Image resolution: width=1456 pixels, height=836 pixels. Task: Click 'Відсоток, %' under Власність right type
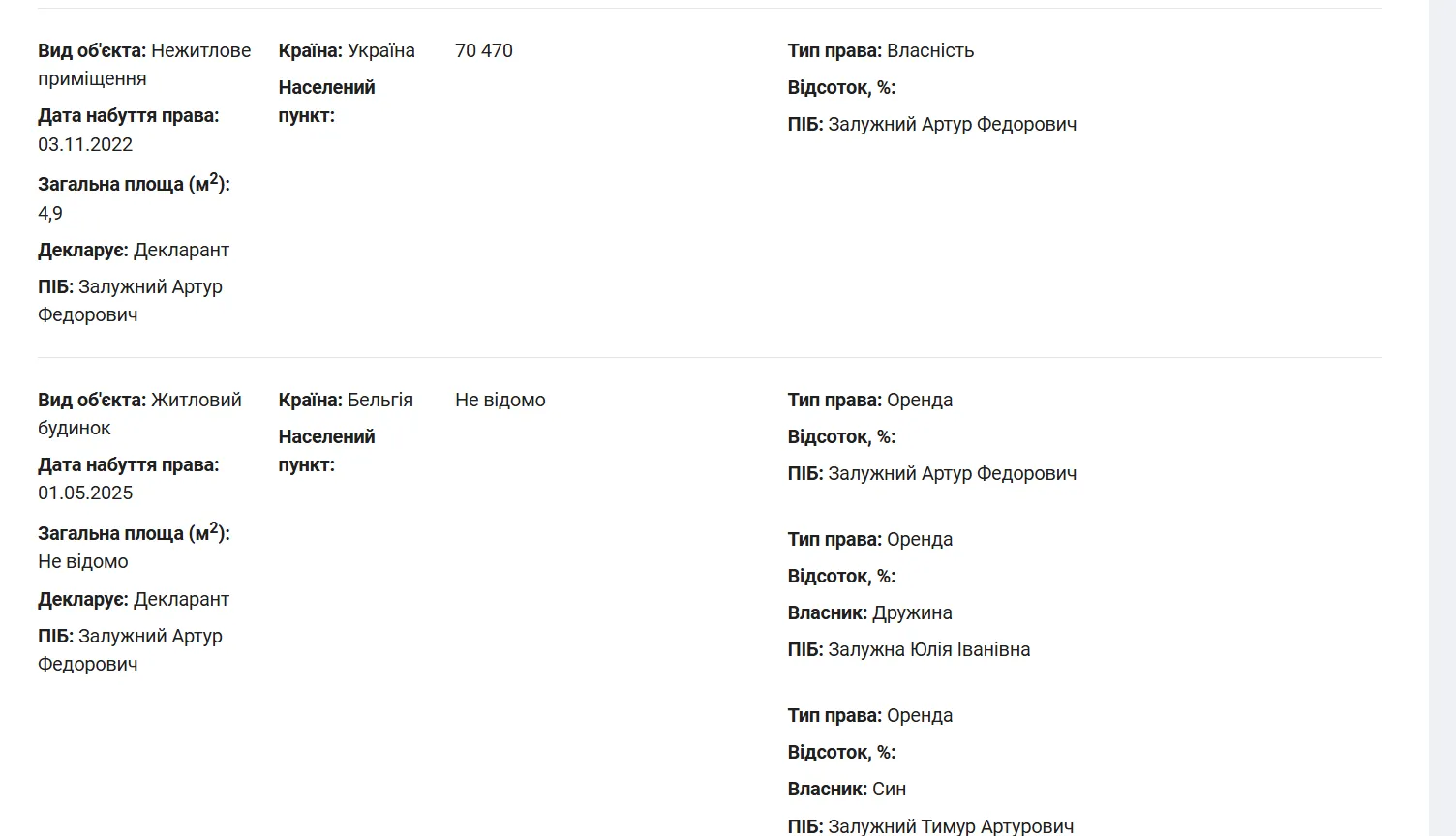[x=841, y=87]
